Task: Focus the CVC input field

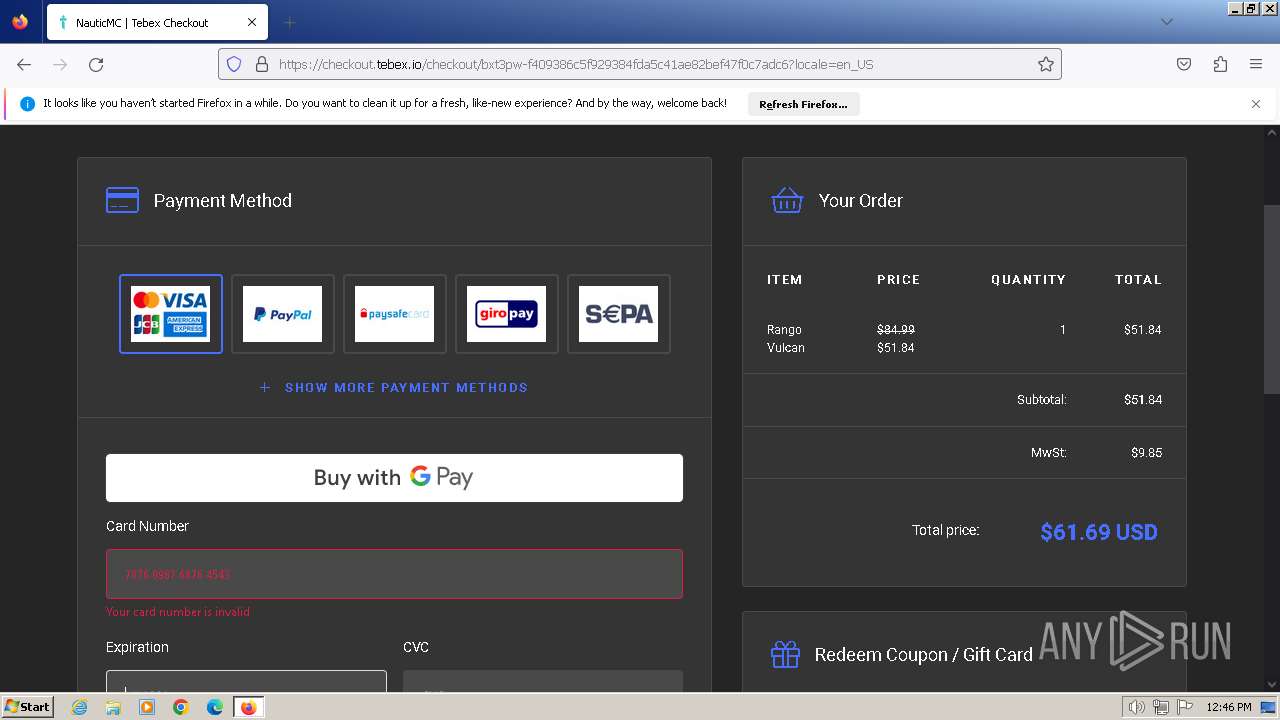Action: point(543,681)
